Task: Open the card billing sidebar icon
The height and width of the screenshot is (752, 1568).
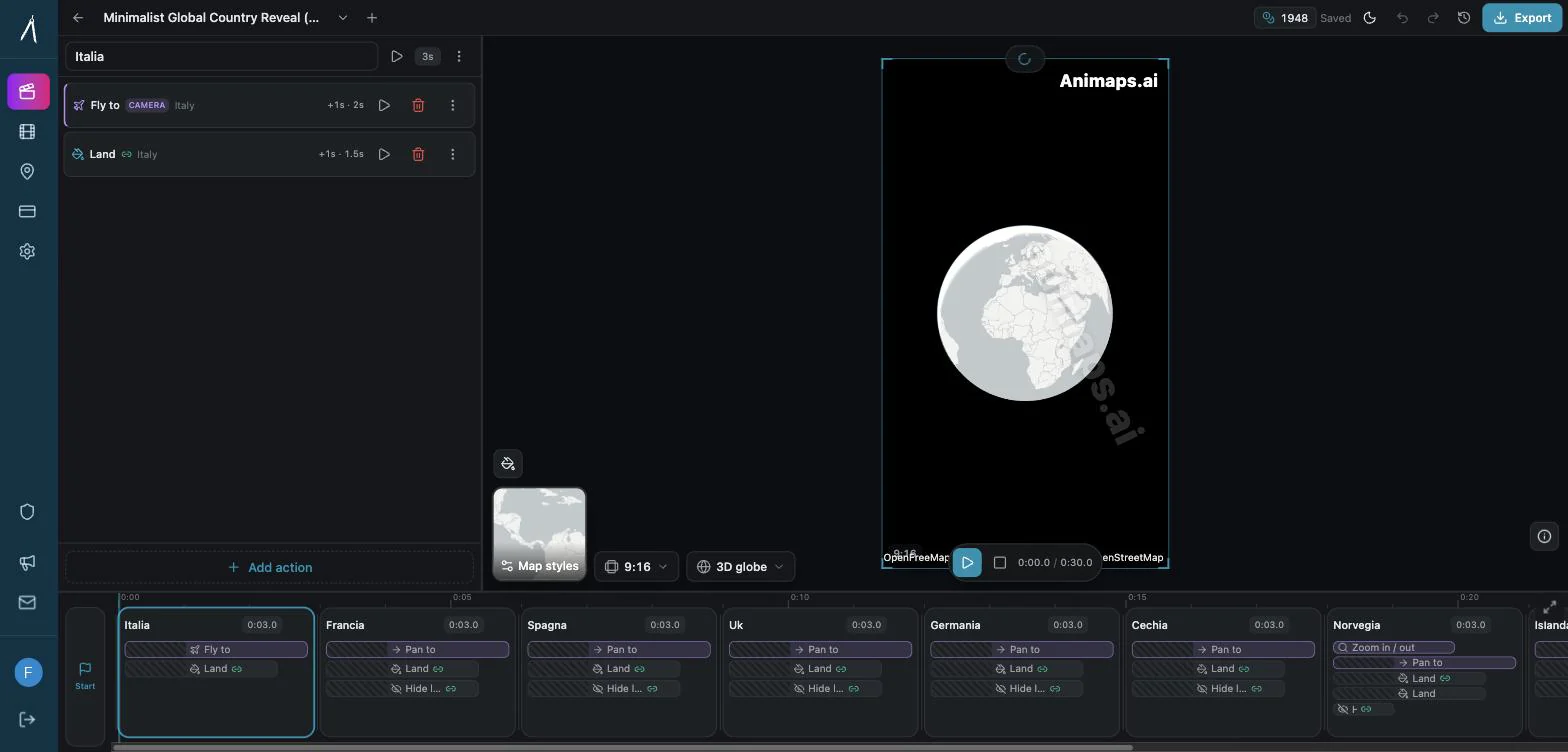Action: (x=27, y=211)
